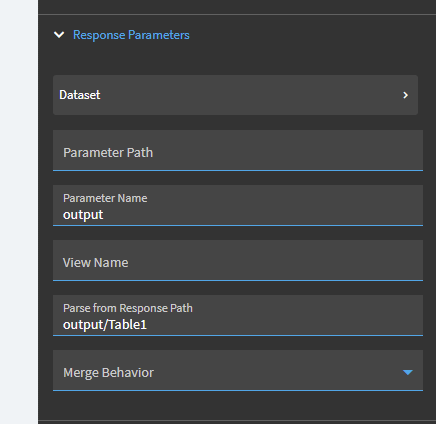This screenshot has width=436, height=424.
Task: Open the Dataset row
Action: click(x=235, y=95)
